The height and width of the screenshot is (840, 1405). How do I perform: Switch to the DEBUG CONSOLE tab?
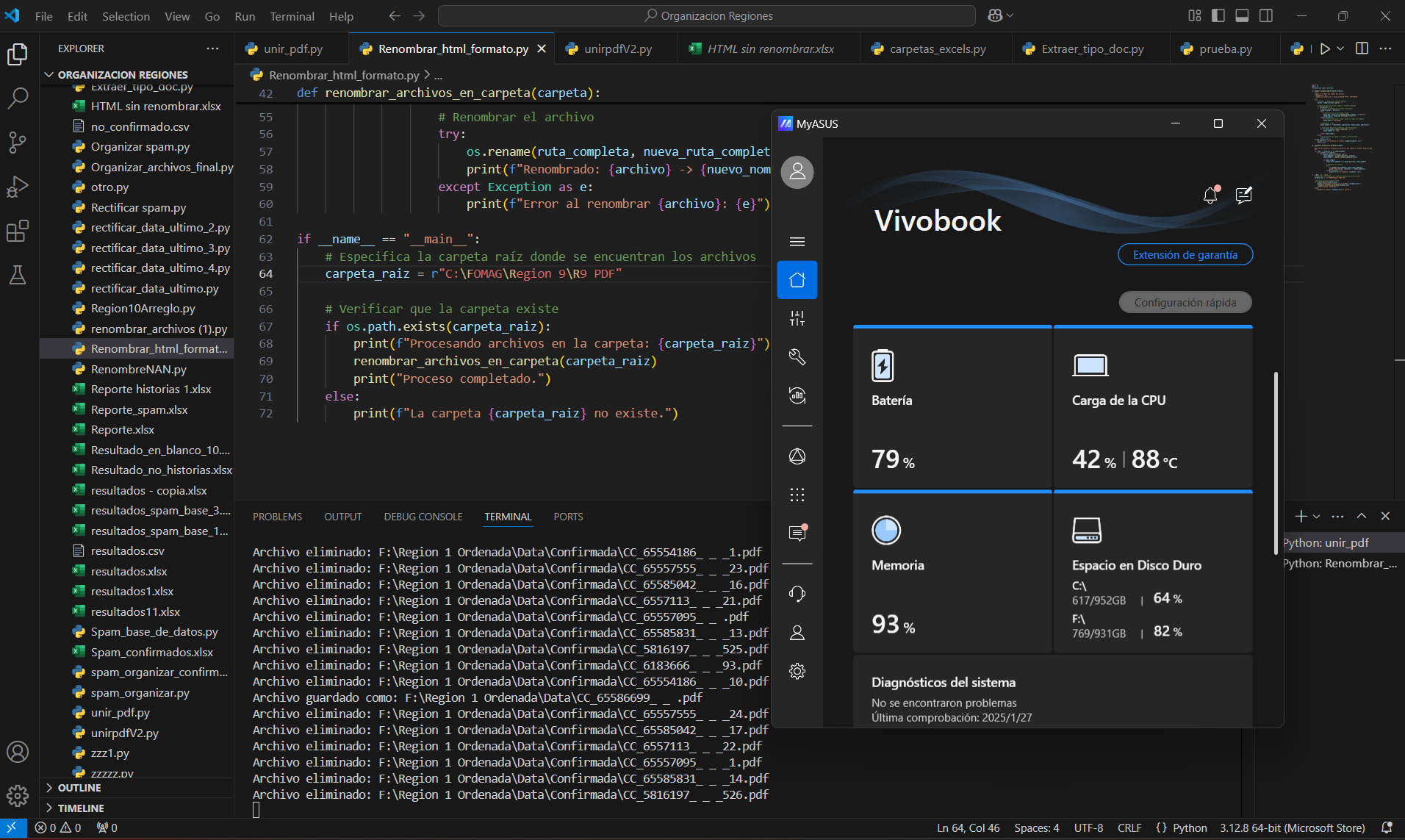[423, 517]
